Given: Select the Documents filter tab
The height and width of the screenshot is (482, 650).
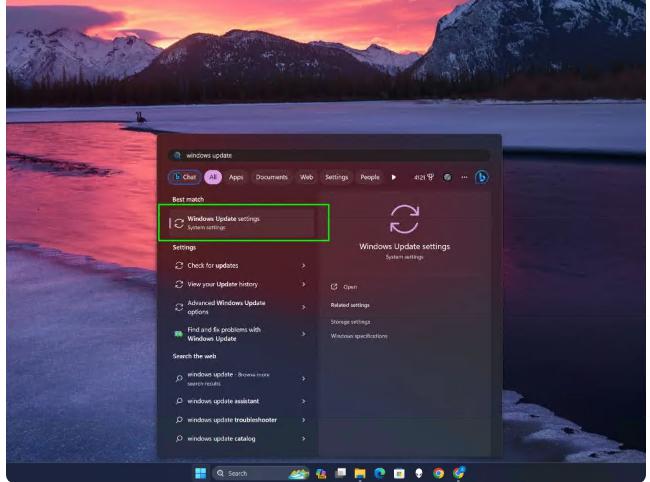Looking at the screenshot, I should (x=271, y=177).
